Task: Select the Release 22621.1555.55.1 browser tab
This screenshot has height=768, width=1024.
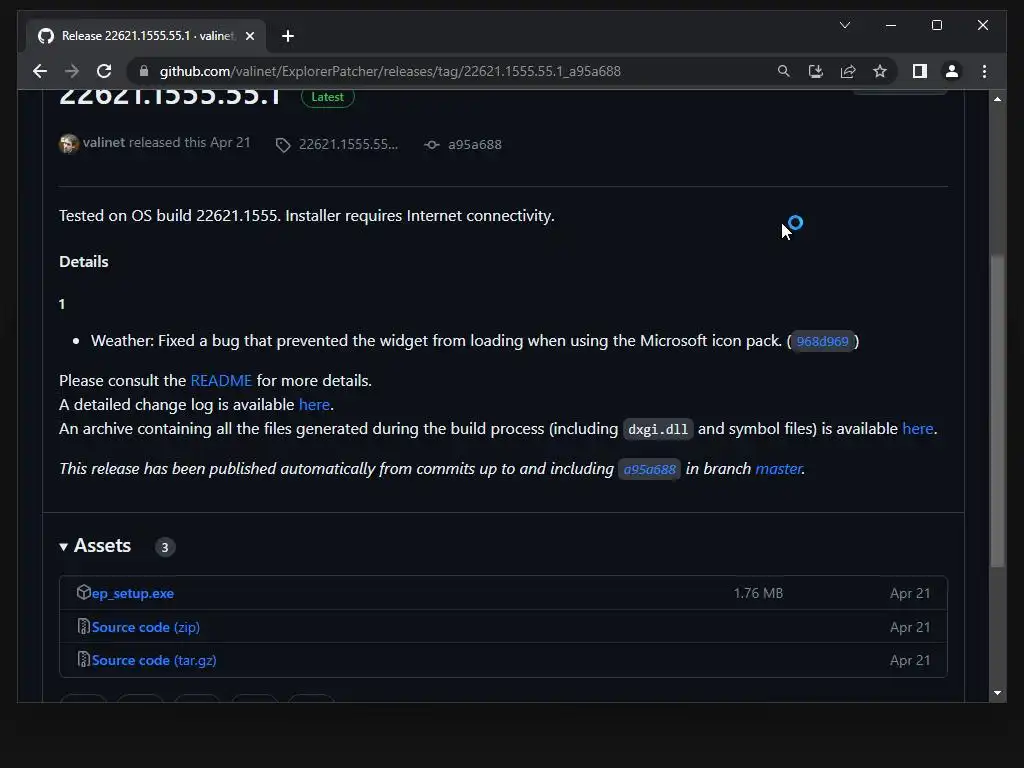Action: 146,36
